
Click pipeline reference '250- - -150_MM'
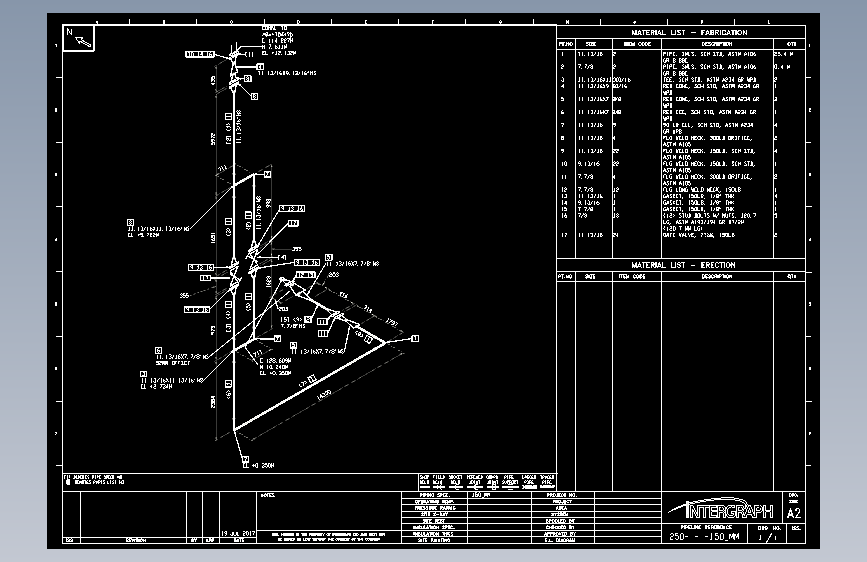pos(703,537)
